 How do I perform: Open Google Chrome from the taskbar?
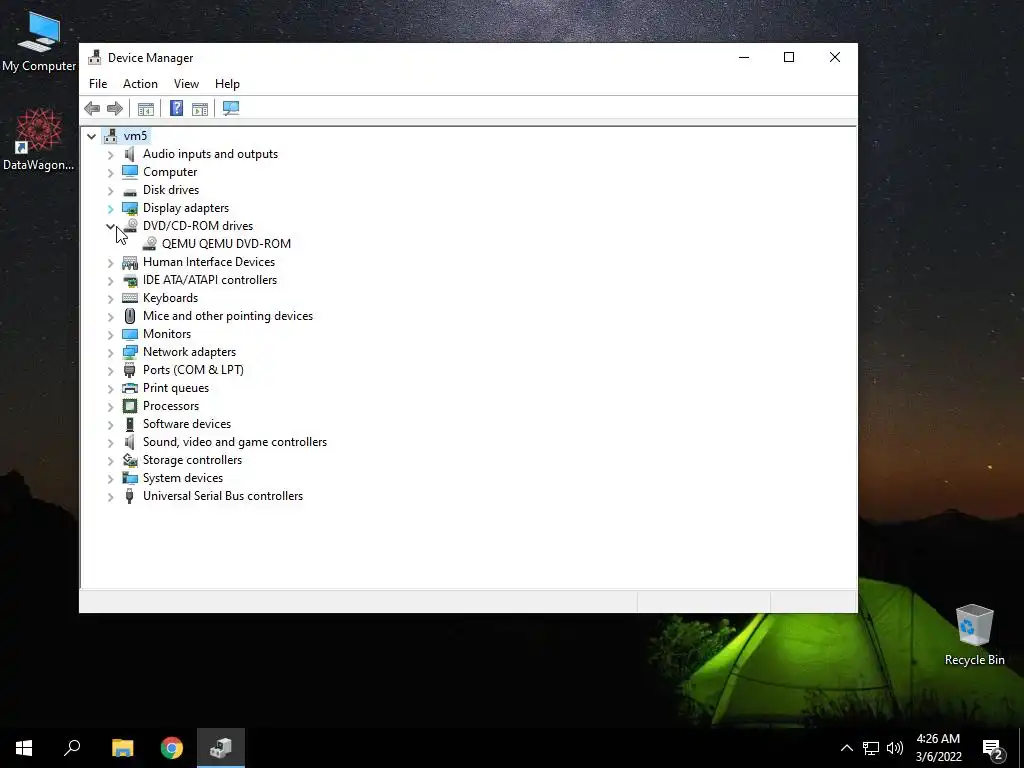[172, 748]
